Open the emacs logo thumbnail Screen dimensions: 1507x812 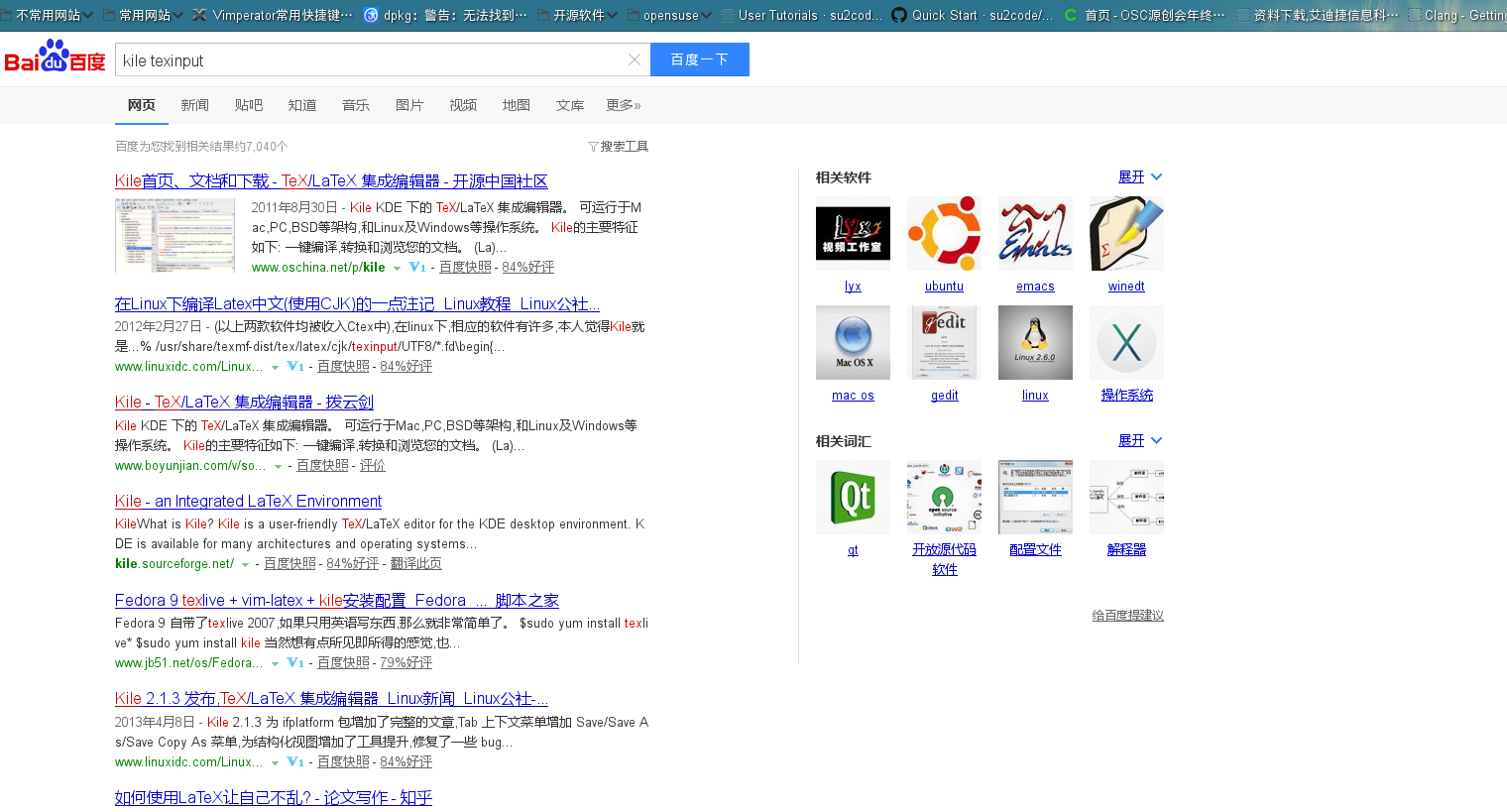click(x=1035, y=233)
